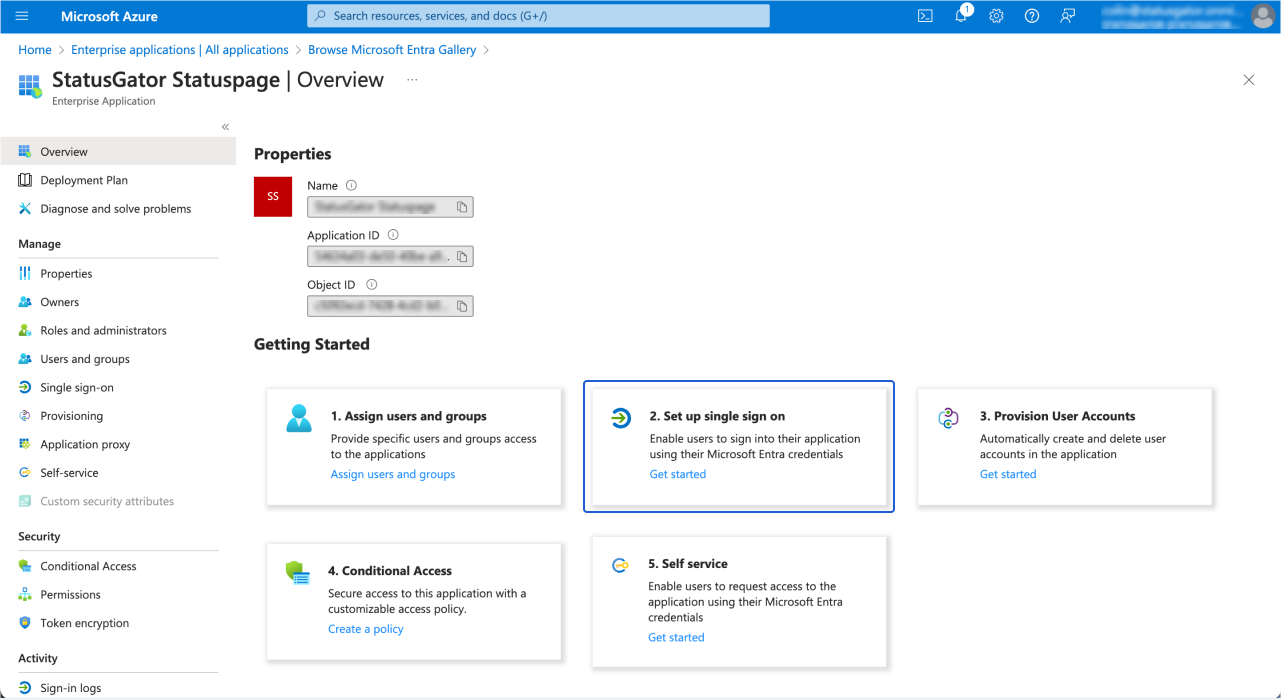Click the ellipsis beside the Overview title
1281x700 pixels.
pos(412,80)
